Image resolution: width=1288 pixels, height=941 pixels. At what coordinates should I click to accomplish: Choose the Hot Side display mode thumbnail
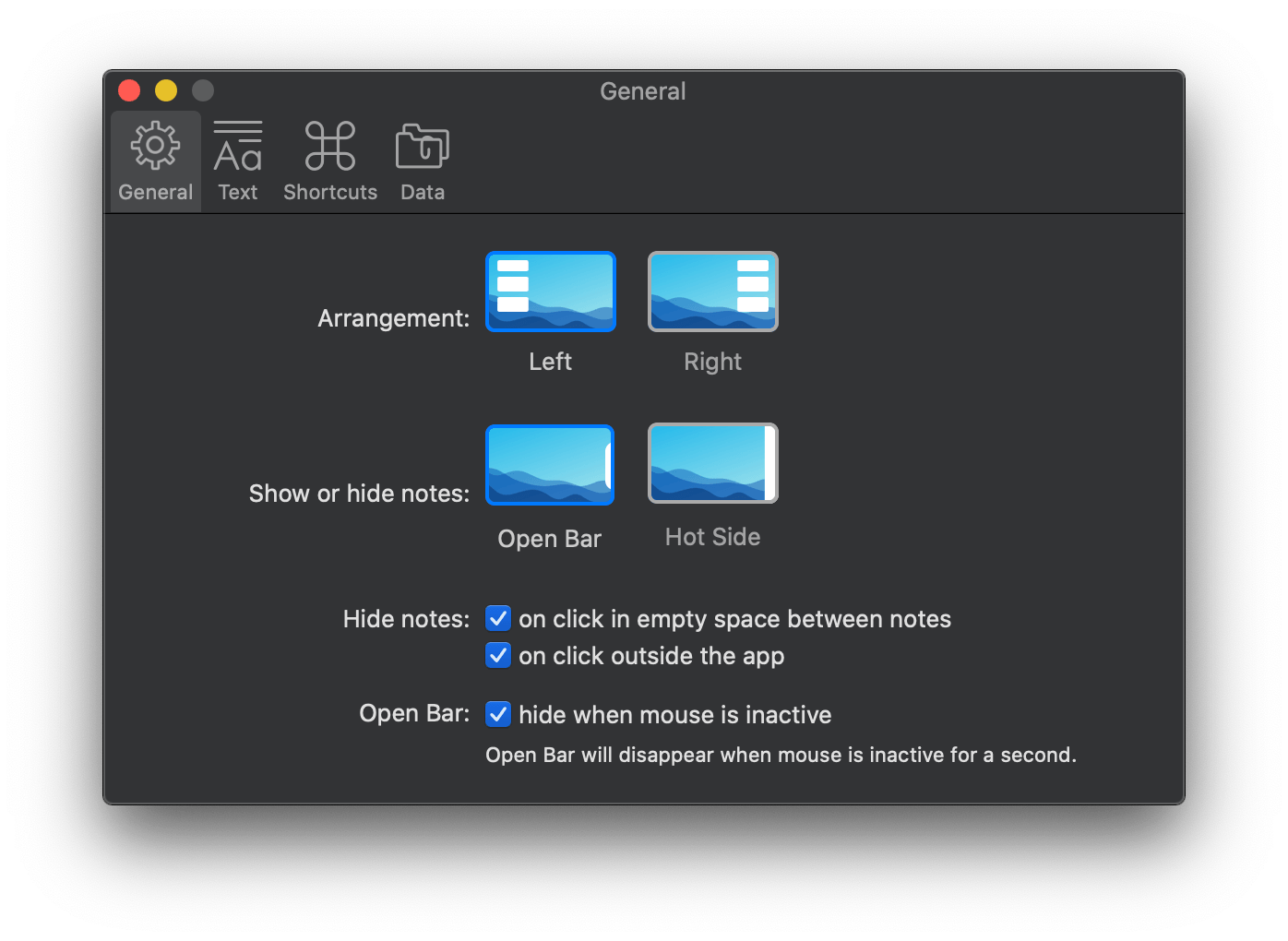(x=713, y=463)
